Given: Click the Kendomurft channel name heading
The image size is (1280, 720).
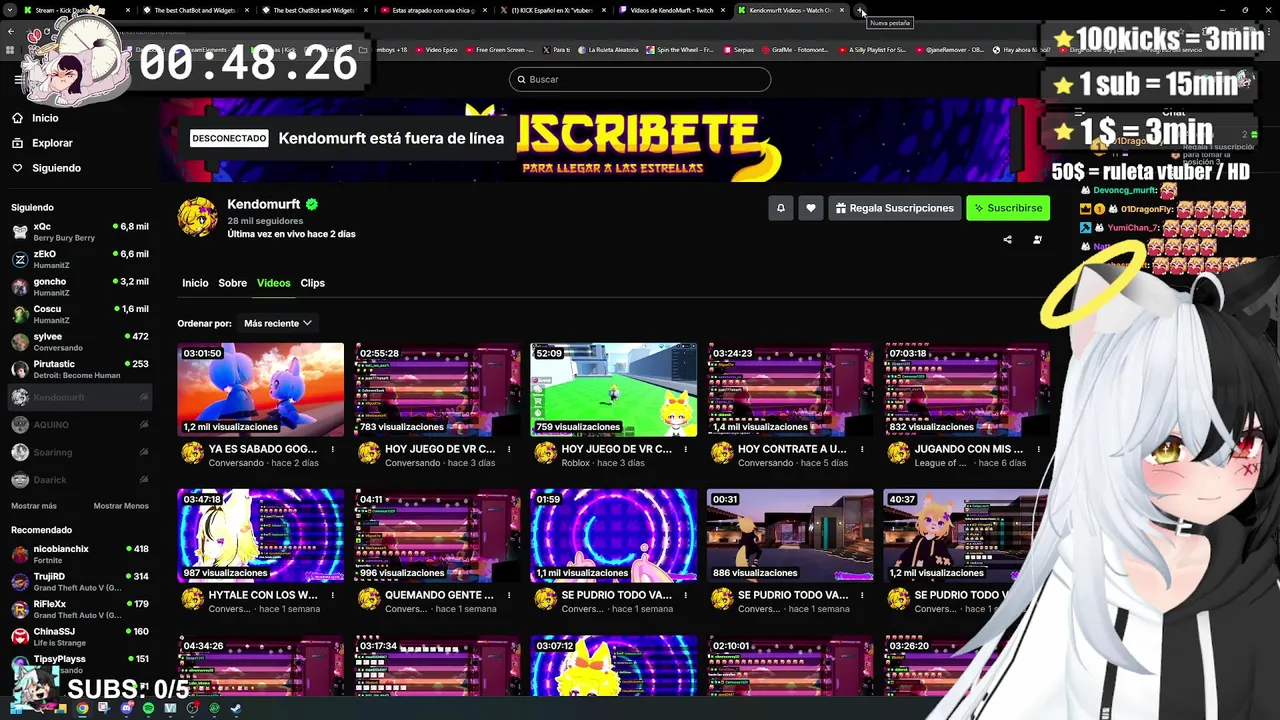Looking at the screenshot, I should coord(264,204).
